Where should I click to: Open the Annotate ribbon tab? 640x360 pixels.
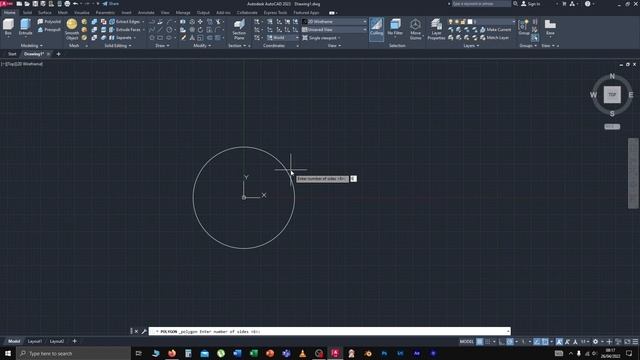(x=146, y=13)
